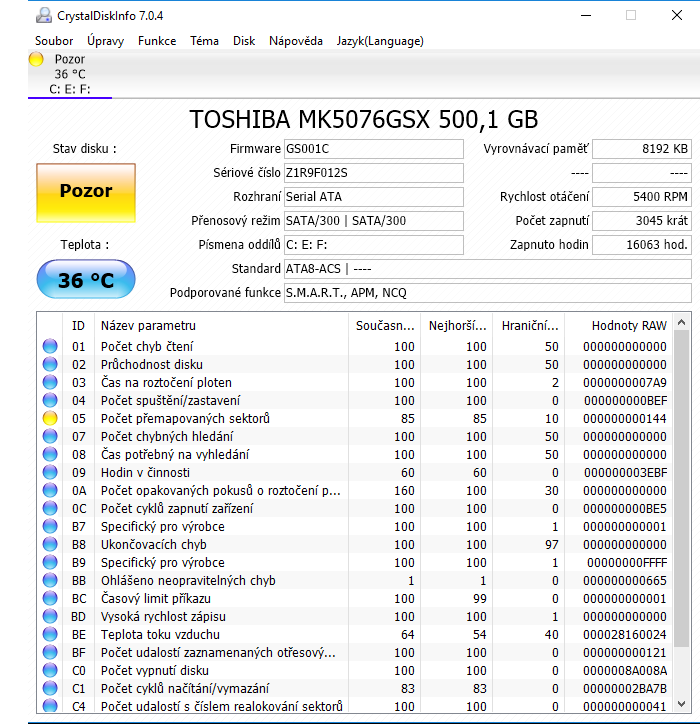Select the row Počet vypnutí disku

pos(355,670)
